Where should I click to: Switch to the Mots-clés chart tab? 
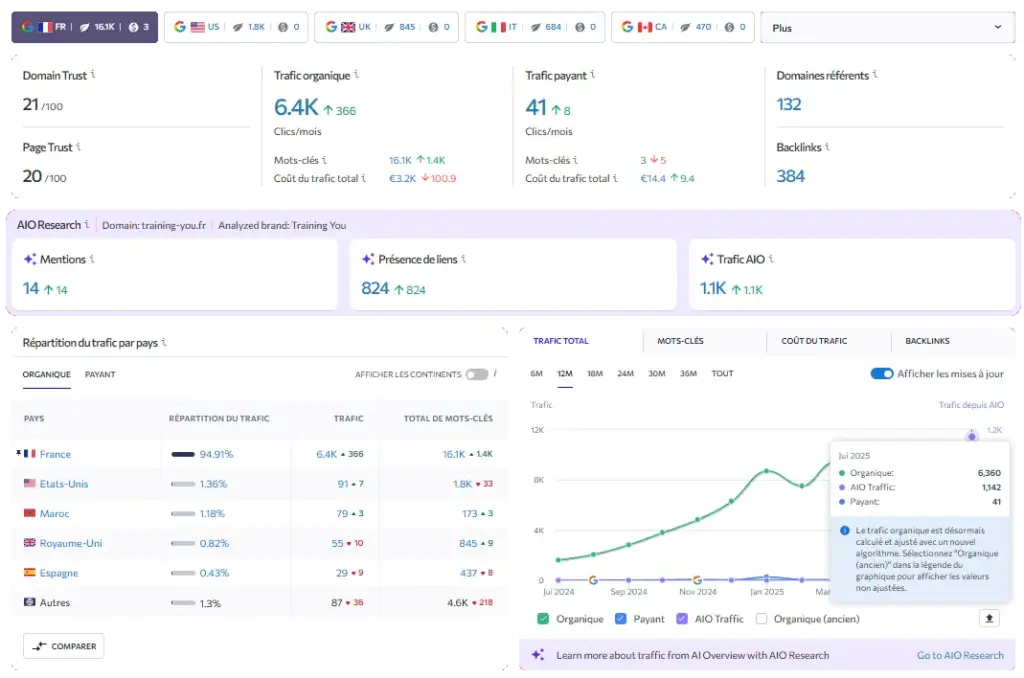[x=680, y=341]
